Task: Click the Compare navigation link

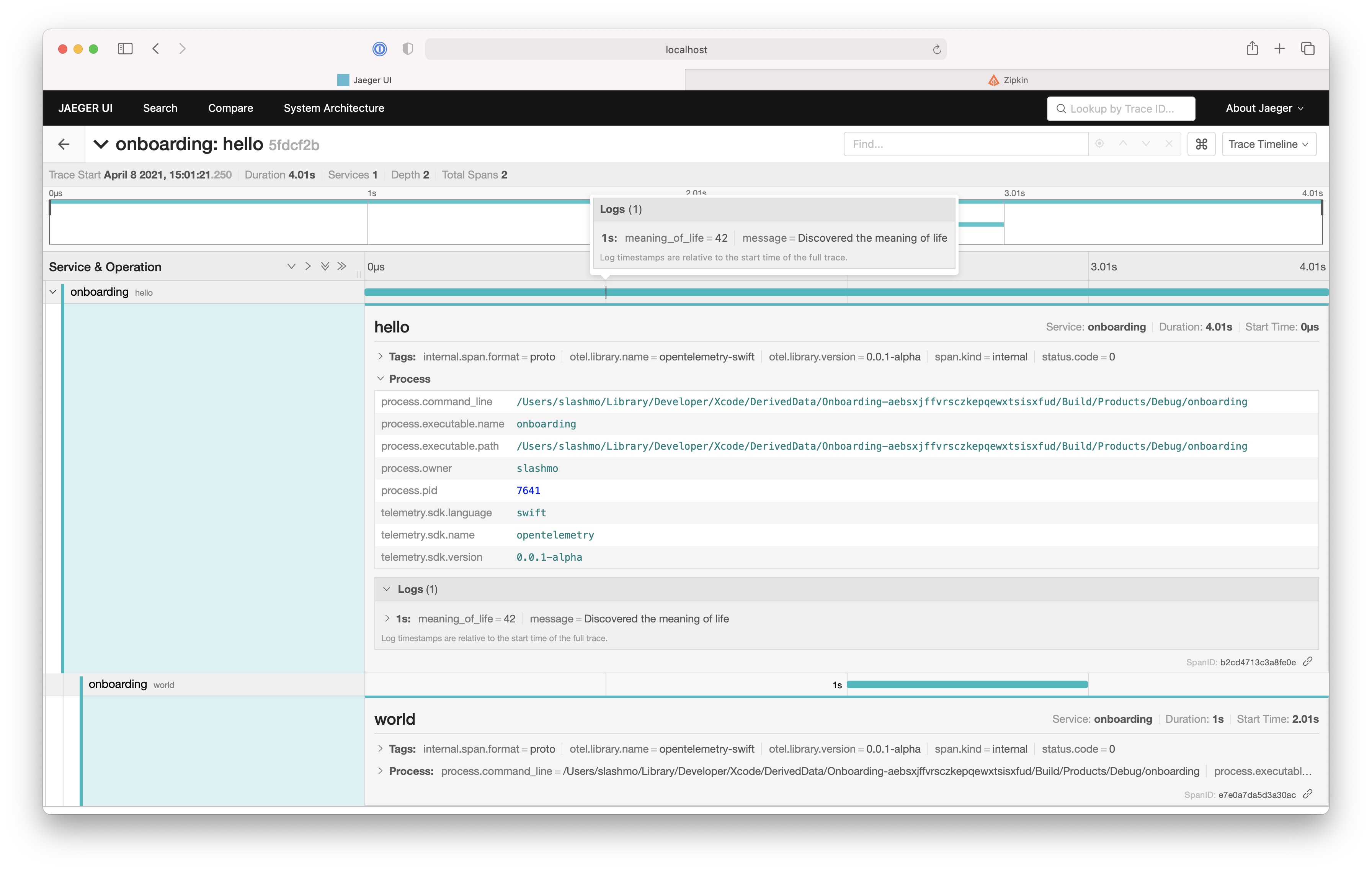Action: 230,108
